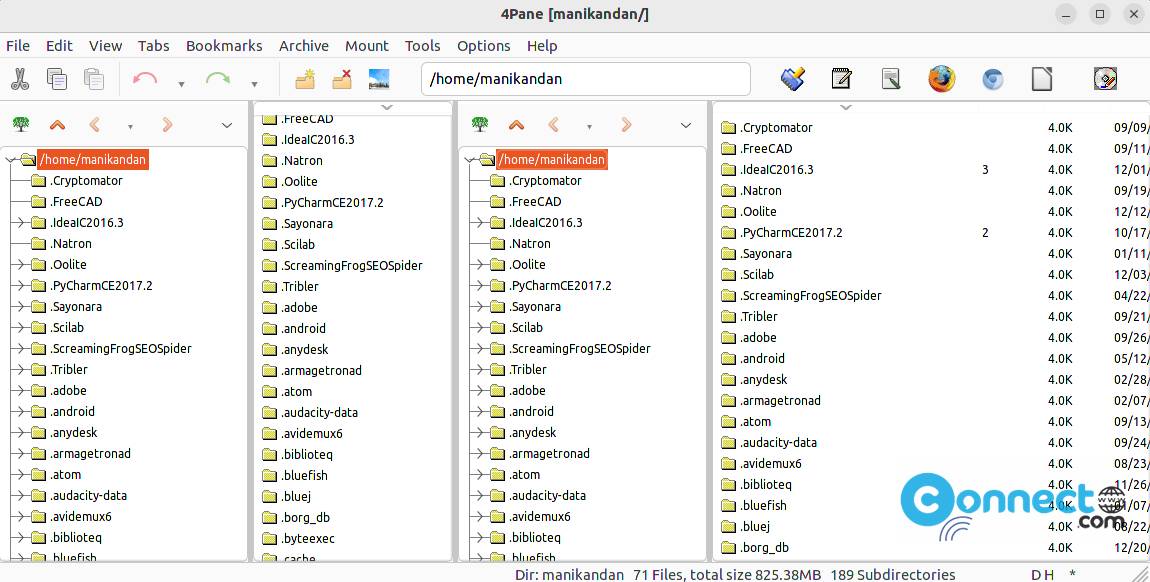
Task: Launch Firefox from the toolbar
Action: click(942, 78)
